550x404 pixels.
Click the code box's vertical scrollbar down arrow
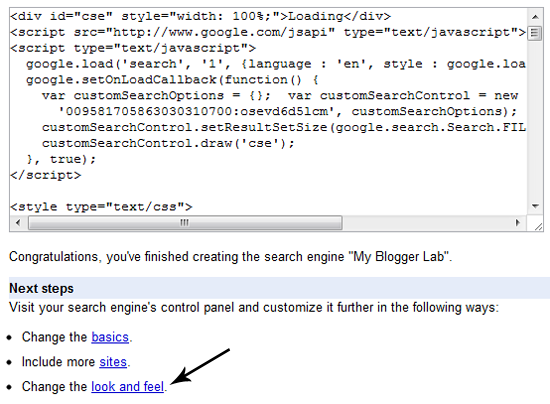[535, 206]
